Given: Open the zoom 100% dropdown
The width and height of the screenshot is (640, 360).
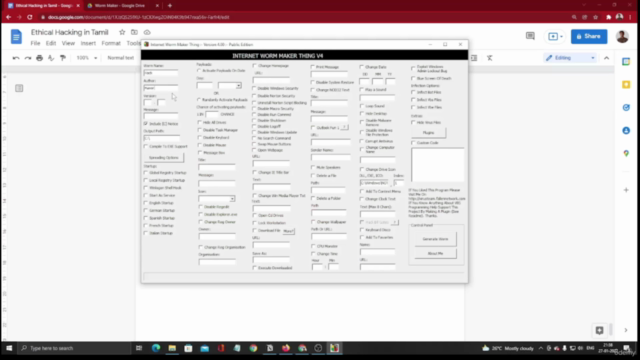Looking at the screenshot, I should (x=87, y=58).
